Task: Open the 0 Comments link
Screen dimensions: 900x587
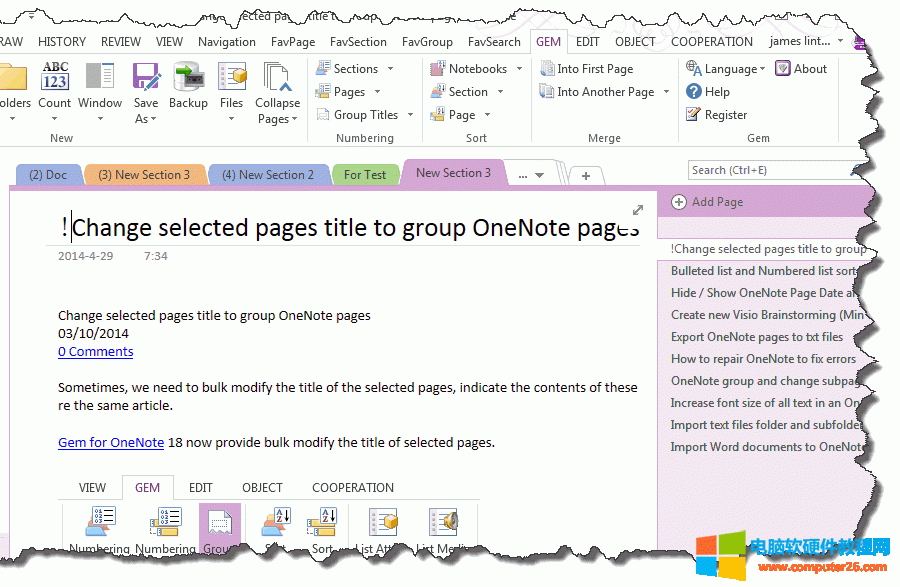Action: 95,351
